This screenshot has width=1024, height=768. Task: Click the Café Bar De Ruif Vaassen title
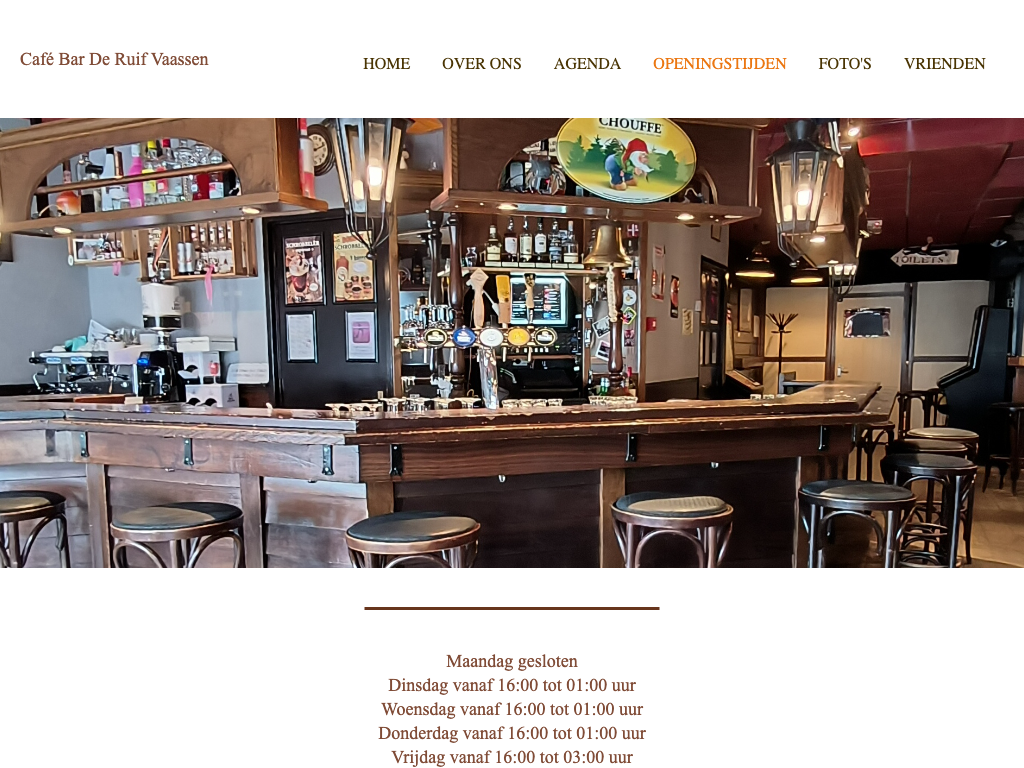click(x=114, y=59)
